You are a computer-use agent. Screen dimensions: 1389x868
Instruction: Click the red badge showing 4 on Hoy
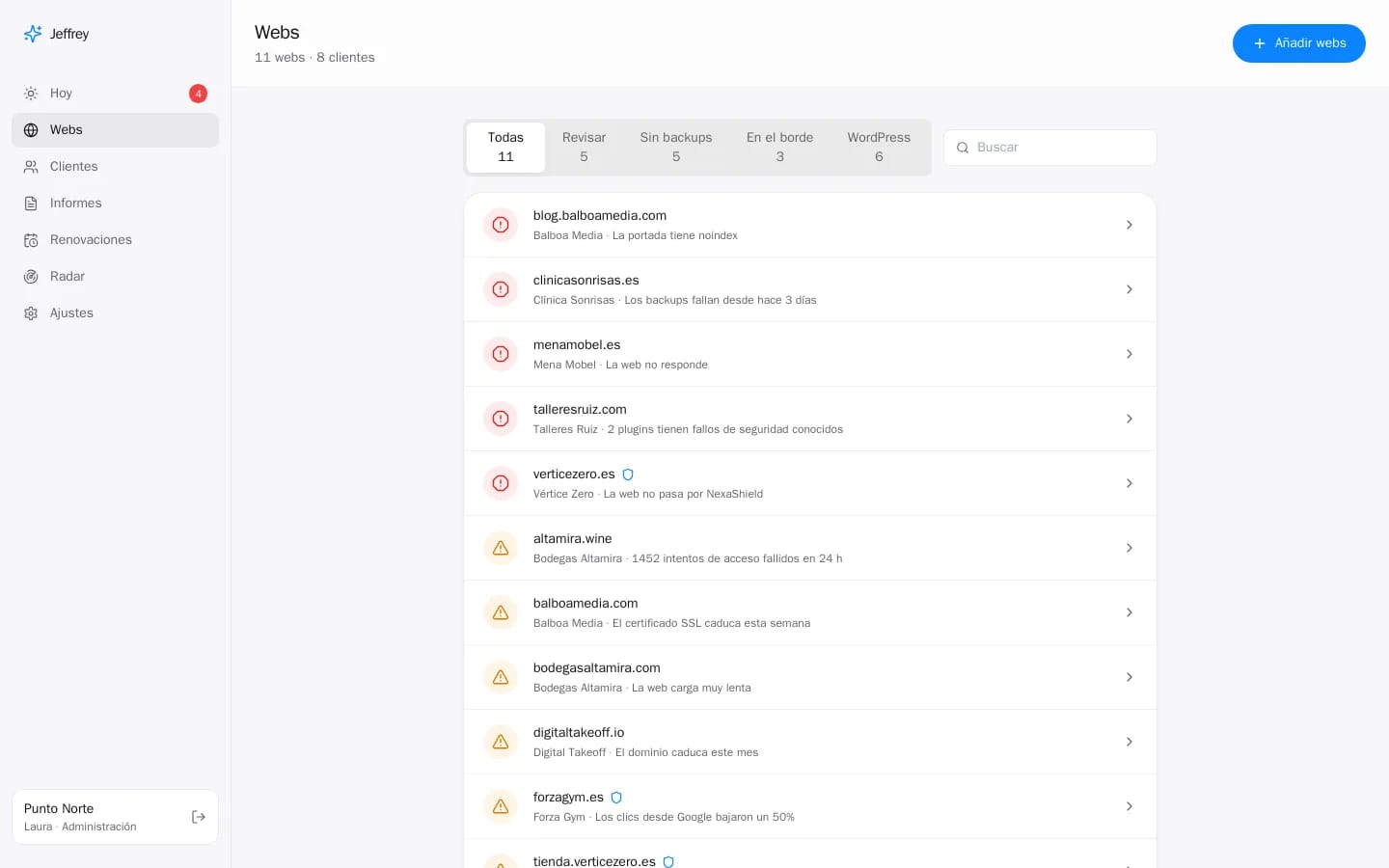point(198,94)
